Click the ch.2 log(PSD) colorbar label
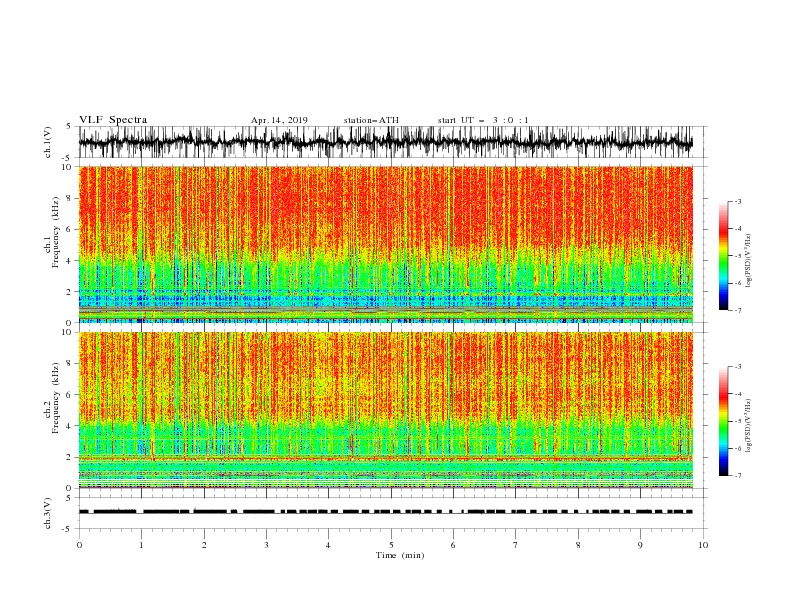Screen dimensions: 792x612 (x=750, y=425)
